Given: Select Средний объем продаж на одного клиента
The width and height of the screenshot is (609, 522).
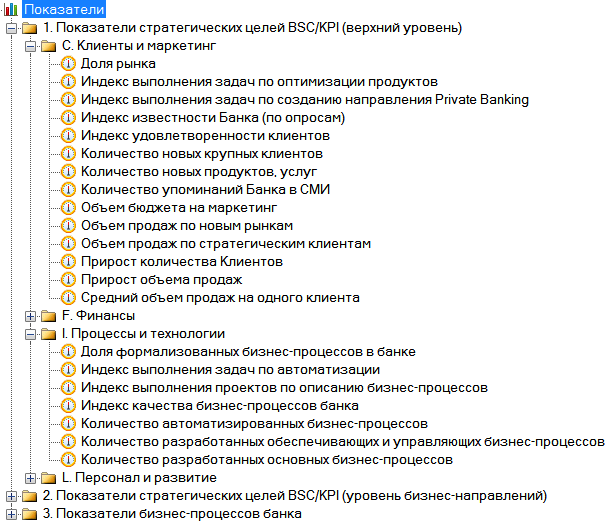Looking at the screenshot, I should point(220,297).
